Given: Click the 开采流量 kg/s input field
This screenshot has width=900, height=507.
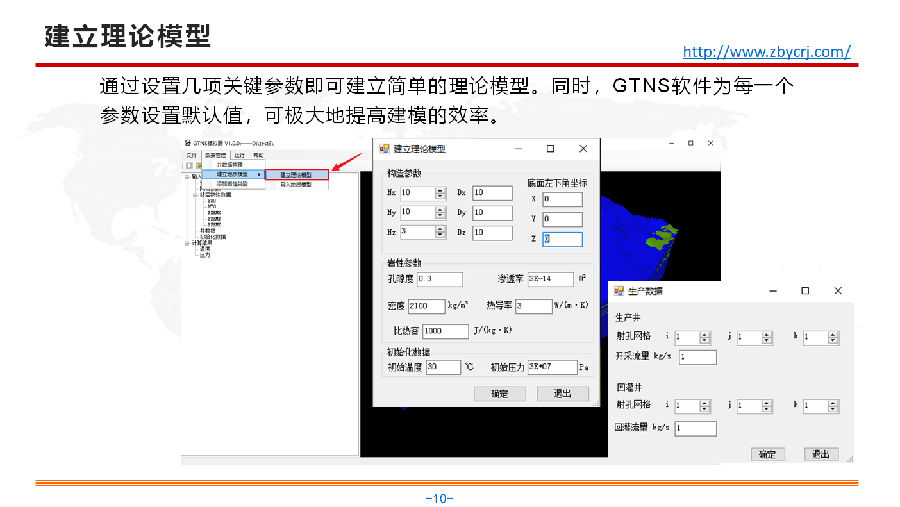Looking at the screenshot, I should (x=697, y=357).
